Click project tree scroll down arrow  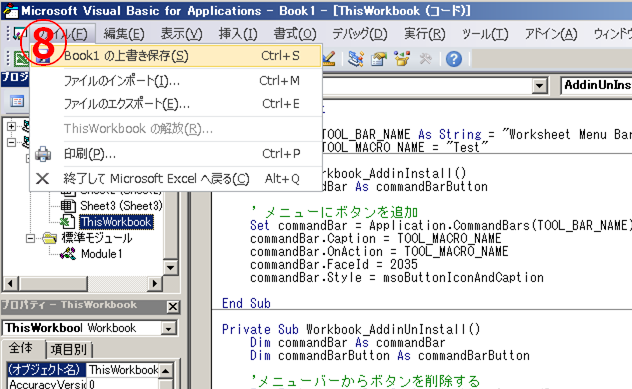(x=170, y=268)
